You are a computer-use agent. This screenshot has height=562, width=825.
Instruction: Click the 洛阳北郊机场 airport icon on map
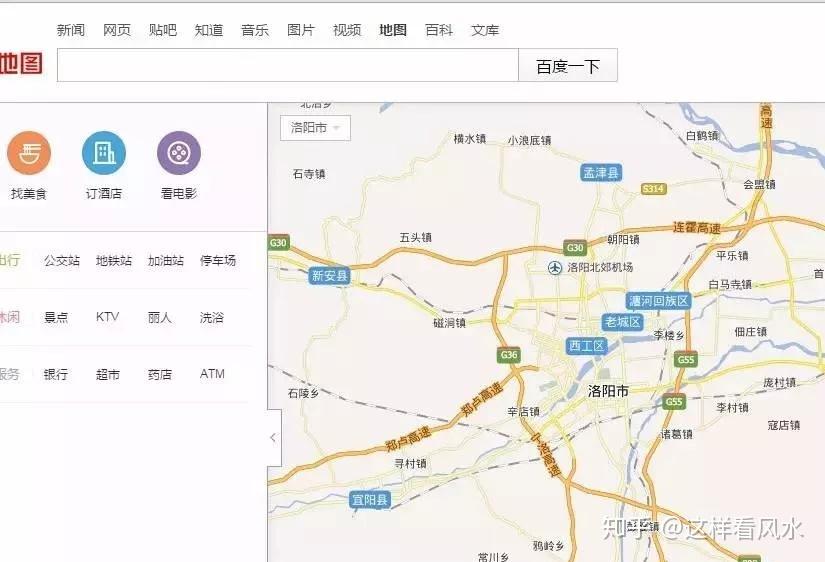555,268
